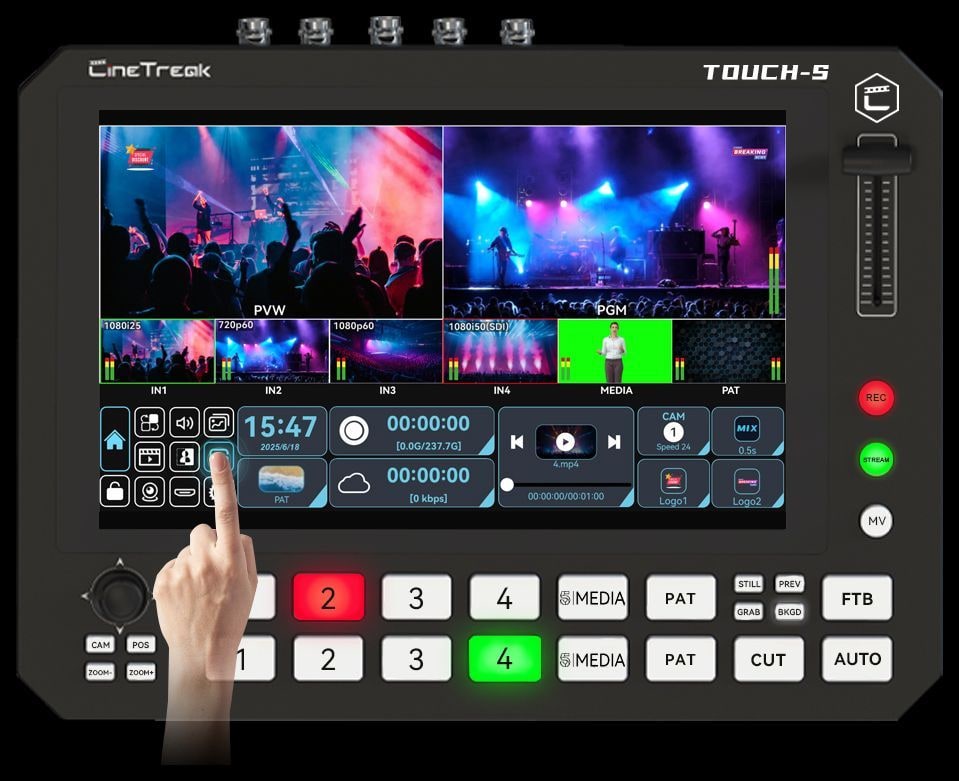Toggle the PREV key
Image resolution: width=959 pixels, height=781 pixels.
(789, 584)
